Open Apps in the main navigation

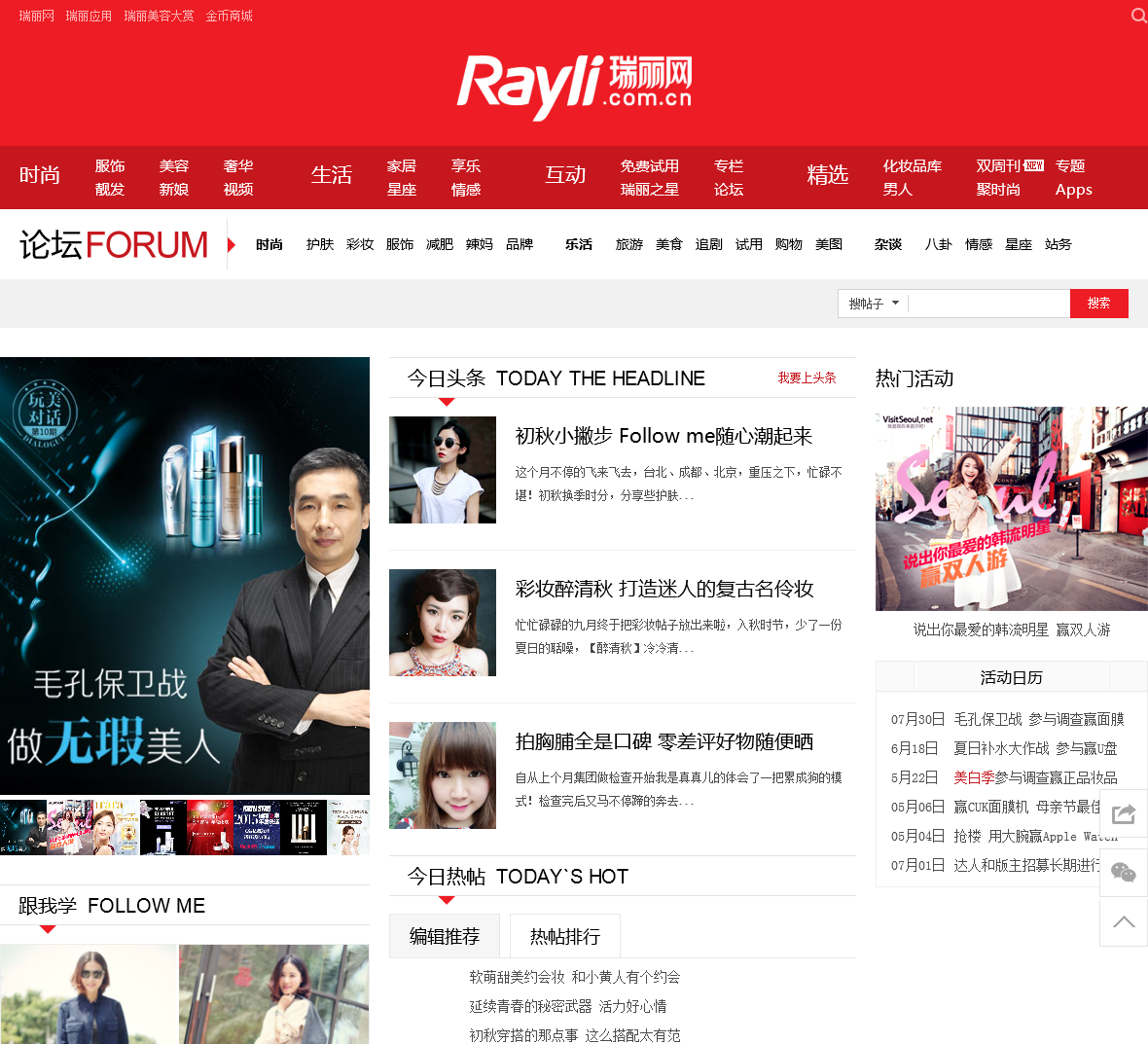point(1073,190)
